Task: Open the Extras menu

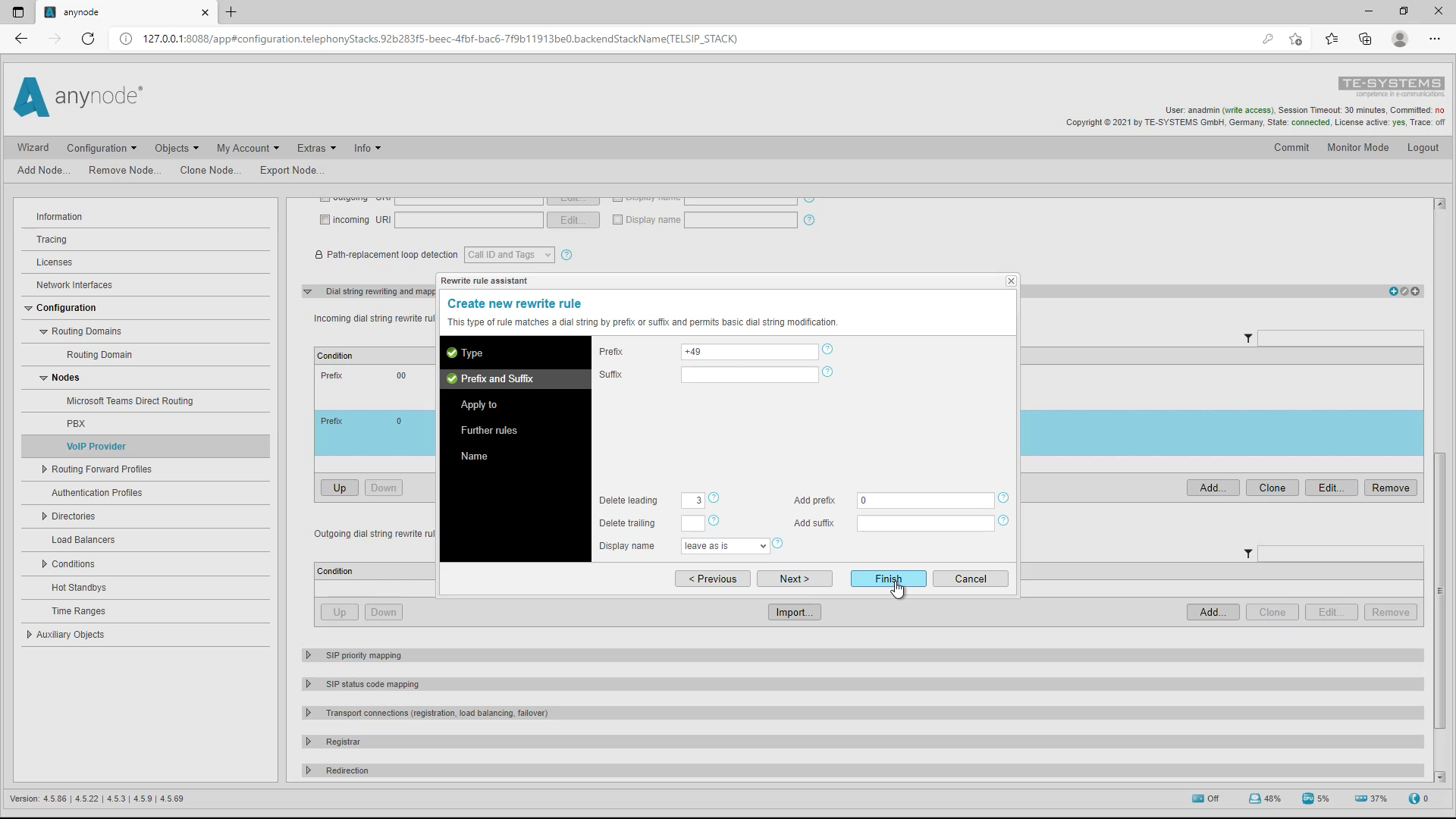Action: click(316, 148)
